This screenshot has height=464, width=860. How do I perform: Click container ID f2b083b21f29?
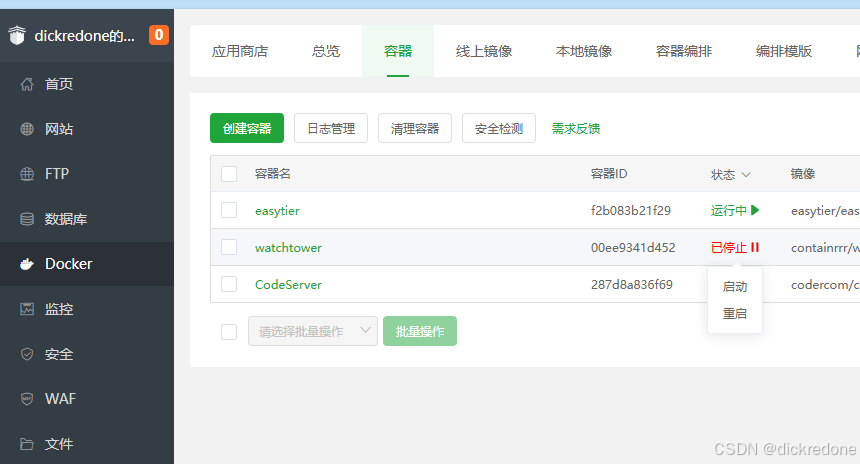(x=631, y=211)
